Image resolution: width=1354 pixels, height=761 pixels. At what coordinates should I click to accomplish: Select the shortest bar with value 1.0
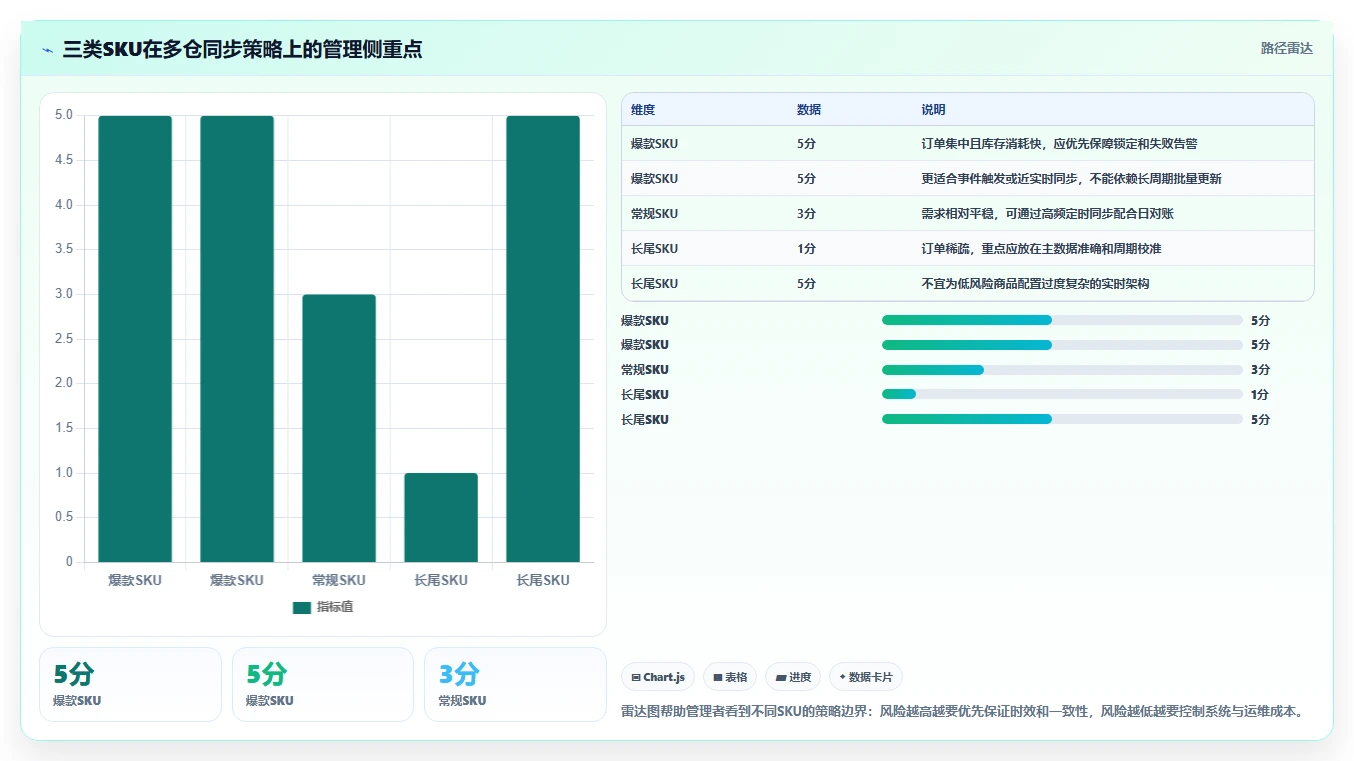(x=441, y=517)
